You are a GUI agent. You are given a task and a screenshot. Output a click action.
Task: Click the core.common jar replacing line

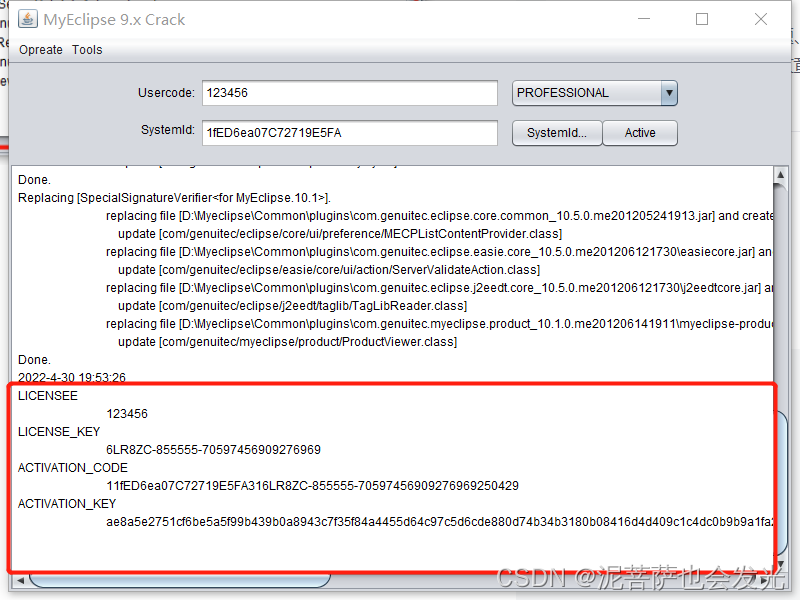439,216
